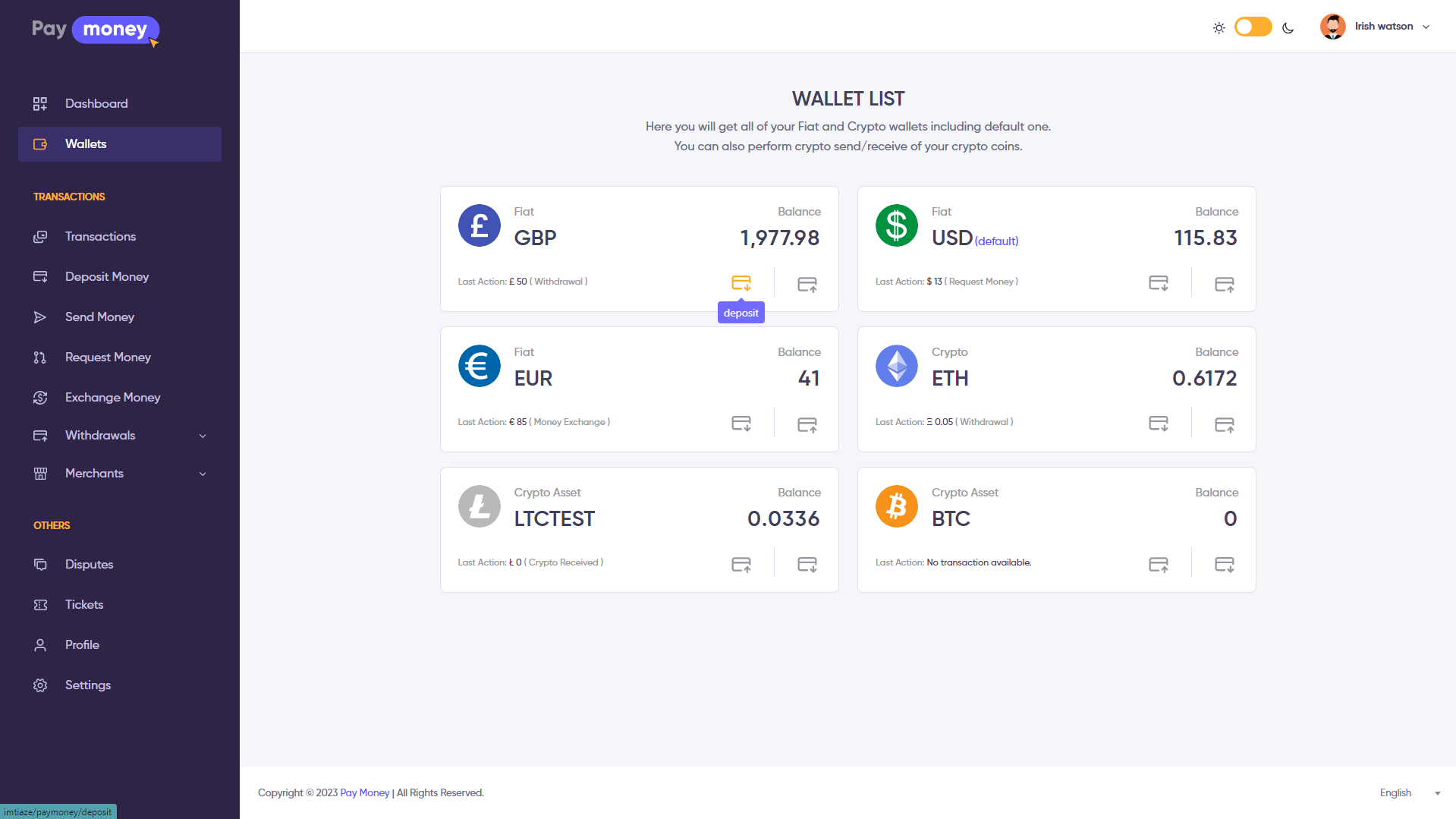Open Exchange Money from the sidebar

point(112,398)
